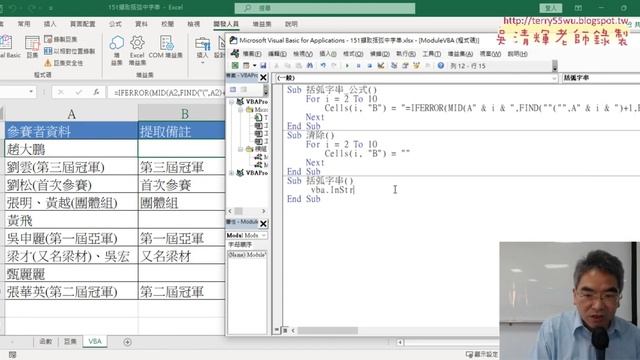
Task: Collapse the modules folder node in project tree
Action: click(241, 149)
